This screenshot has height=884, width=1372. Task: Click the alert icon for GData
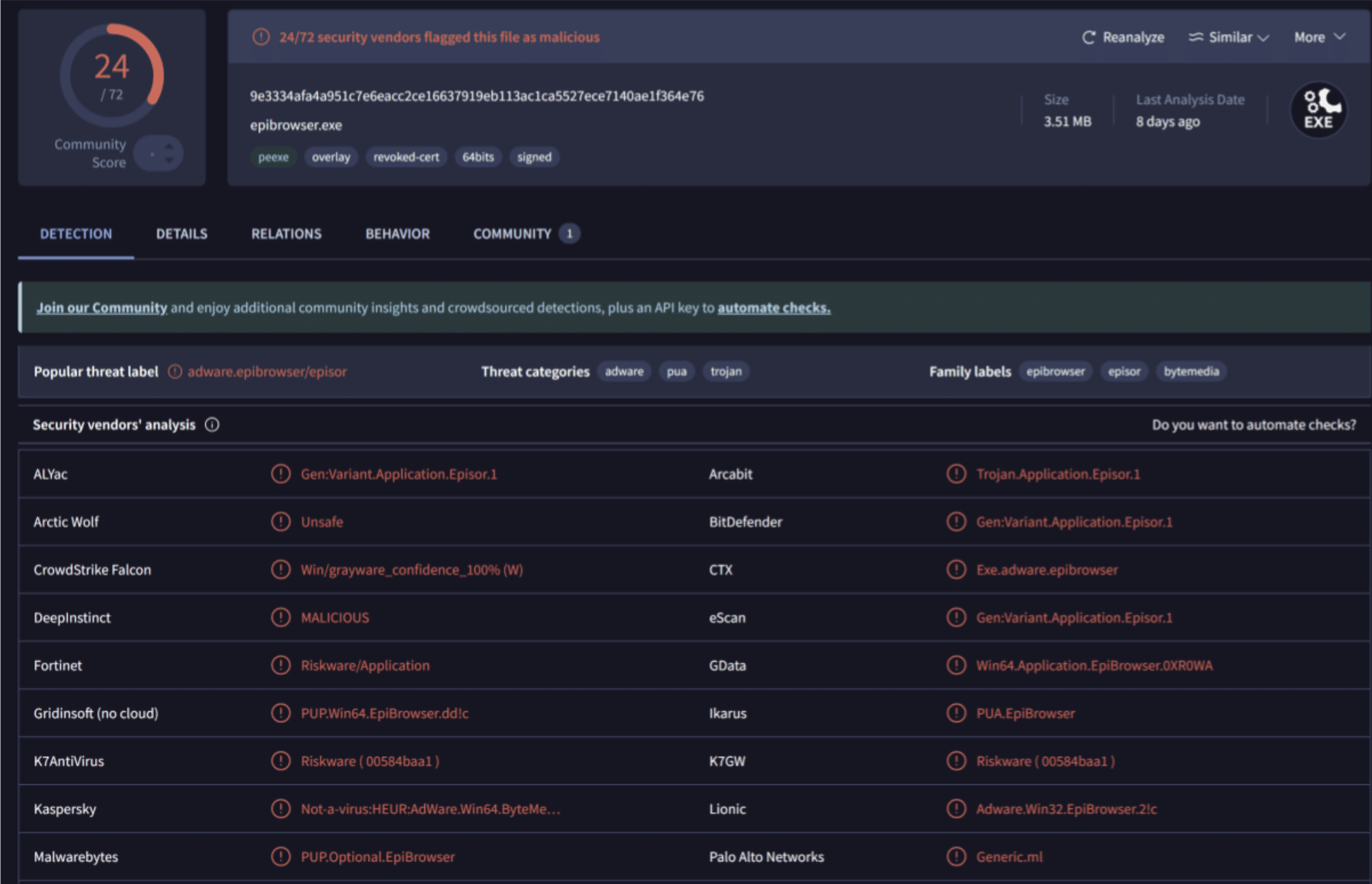pos(956,665)
